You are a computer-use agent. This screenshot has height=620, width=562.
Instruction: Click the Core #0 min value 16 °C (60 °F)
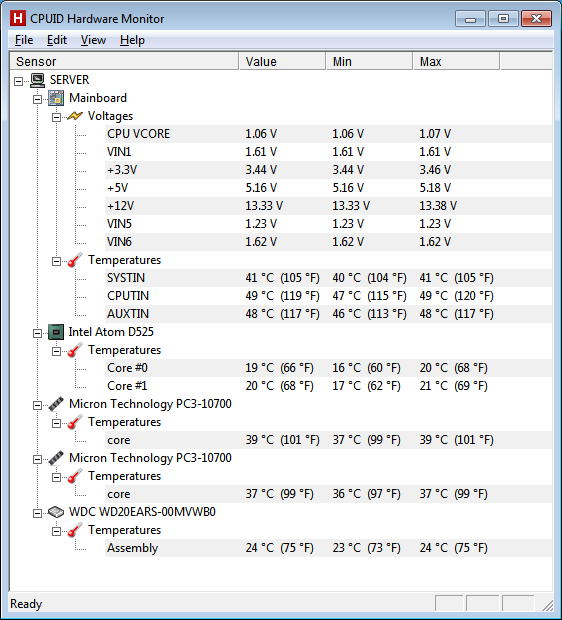point(366,368)
